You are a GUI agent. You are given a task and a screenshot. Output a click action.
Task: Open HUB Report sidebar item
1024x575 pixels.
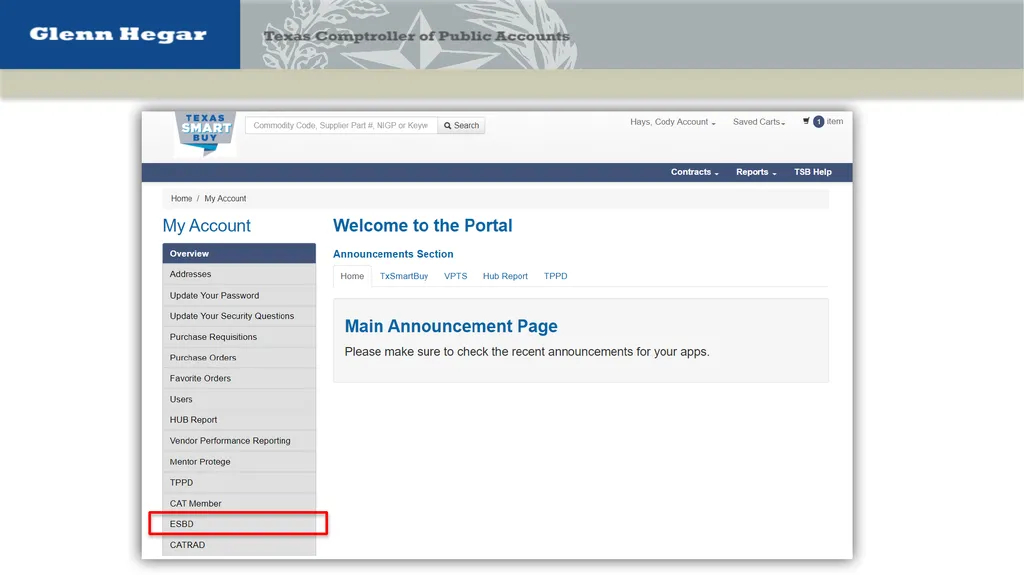click(x=239, y=420)
